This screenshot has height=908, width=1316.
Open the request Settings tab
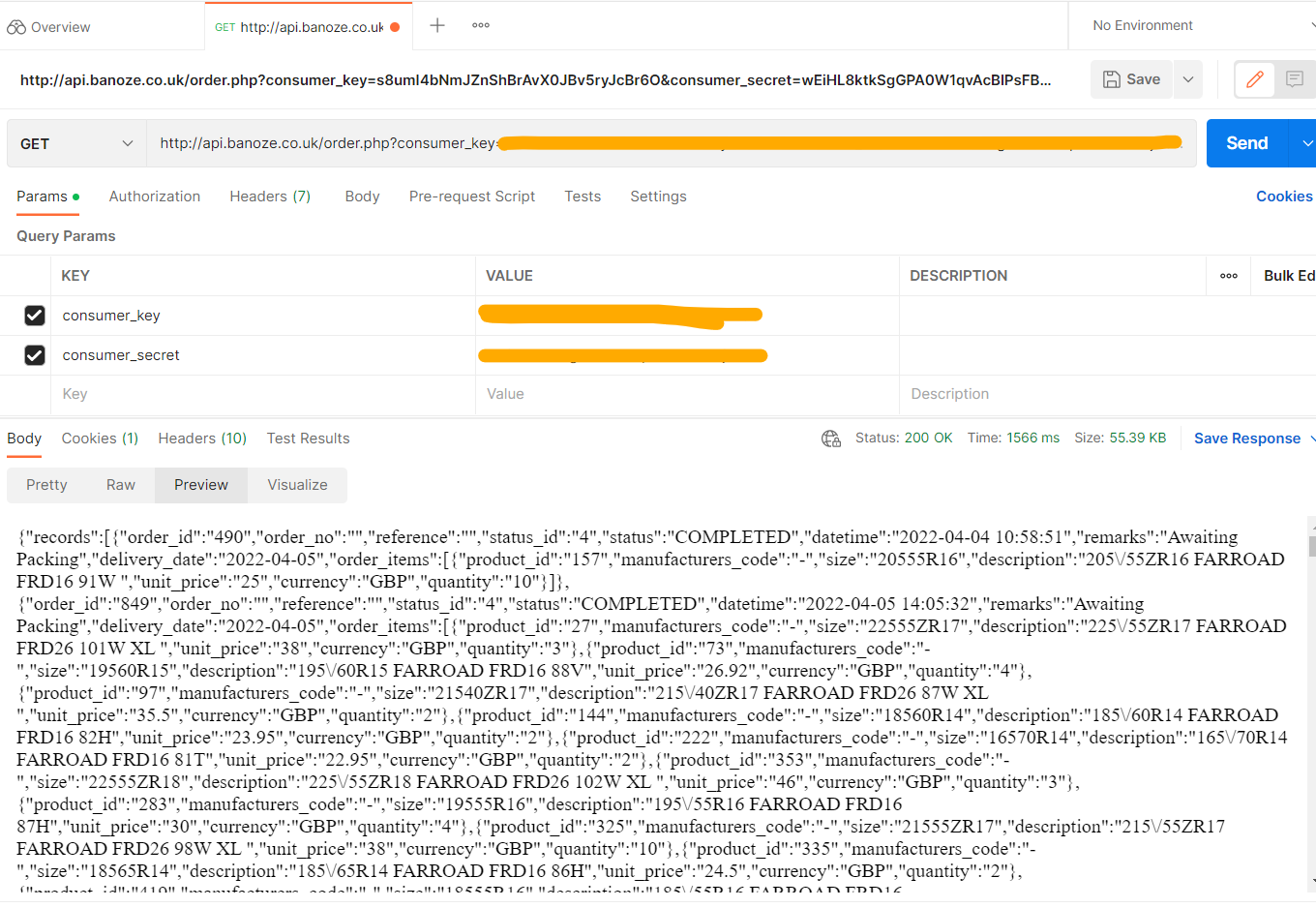coord(658,197)
